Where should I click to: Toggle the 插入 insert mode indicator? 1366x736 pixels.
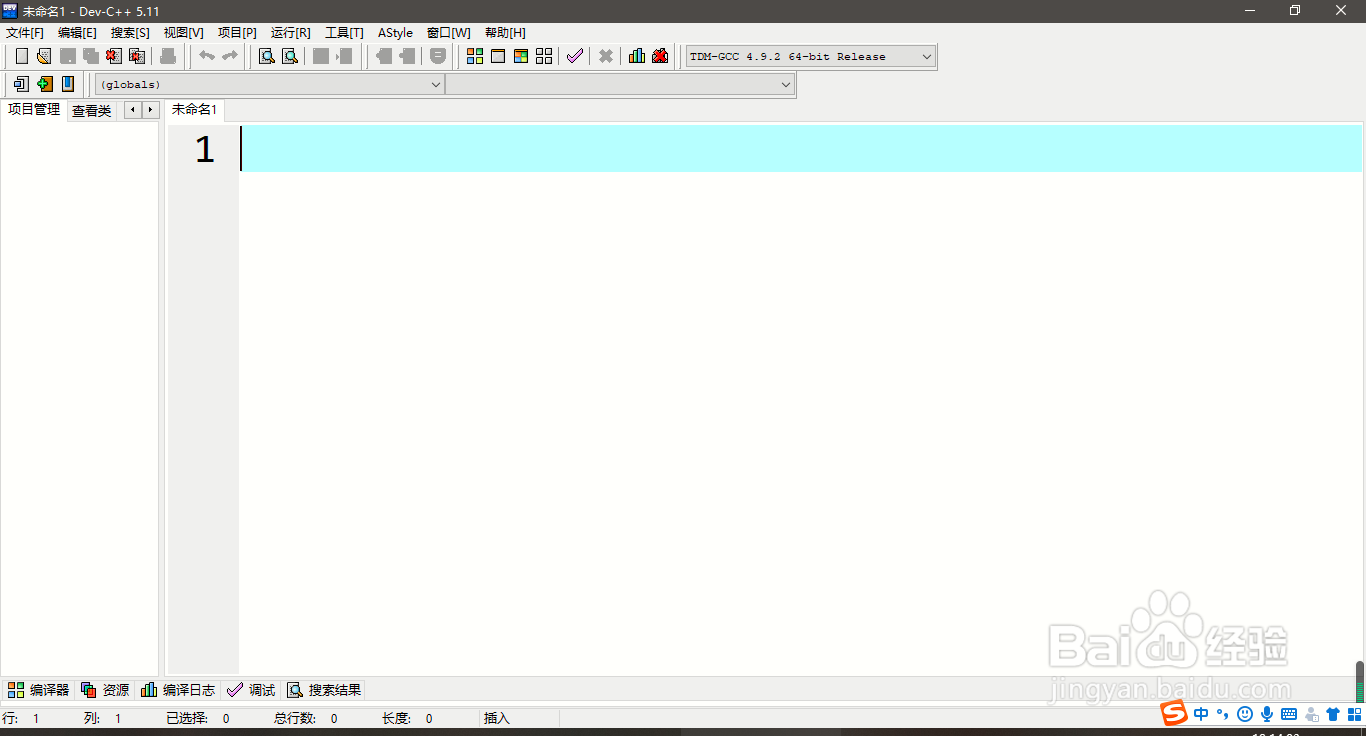497,718
